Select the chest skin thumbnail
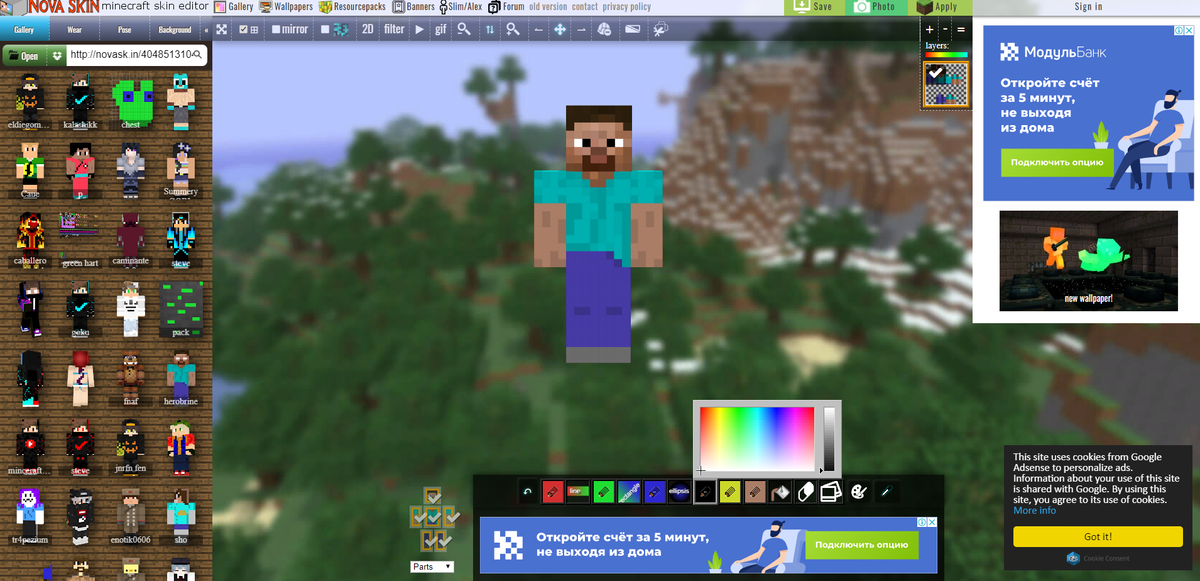Viewport: 1200px width, 581px height. (131, 102)
